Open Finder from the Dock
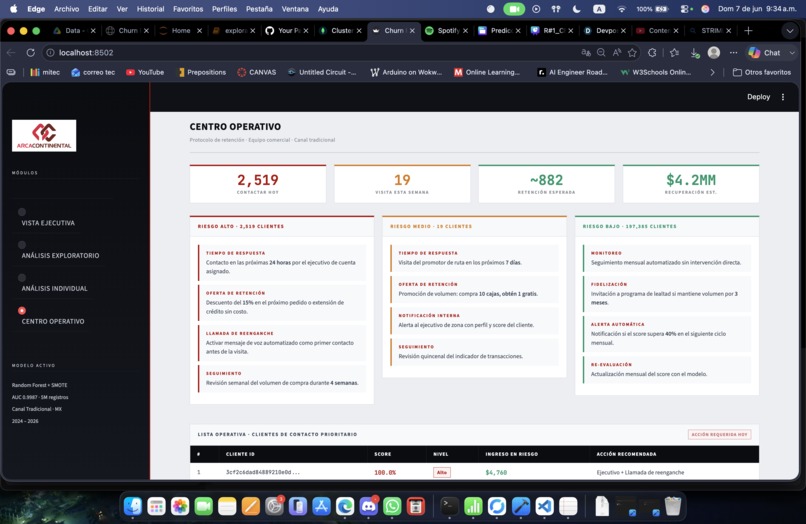806x524 pixels. coord(133,506)
